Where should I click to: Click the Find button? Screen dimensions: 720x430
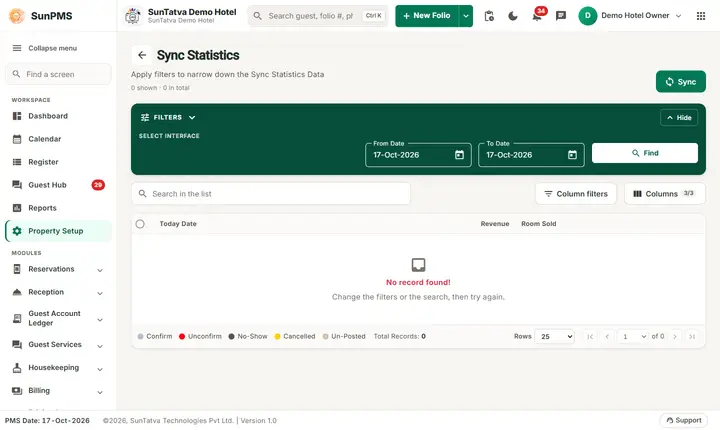[x=645, y=153]
